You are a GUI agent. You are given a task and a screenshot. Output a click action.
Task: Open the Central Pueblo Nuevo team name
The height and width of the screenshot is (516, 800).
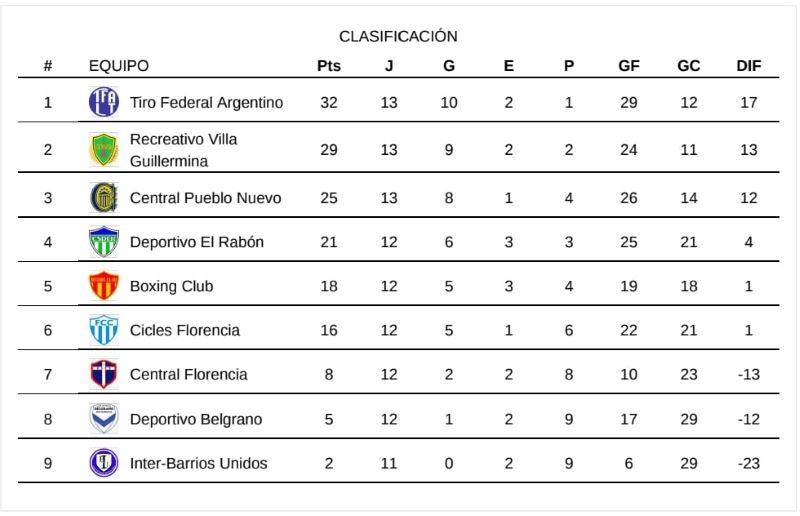(205, 198)
